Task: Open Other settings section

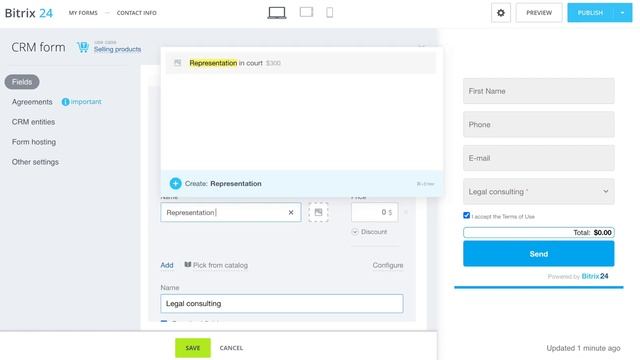Action: (x=35, y=162)
